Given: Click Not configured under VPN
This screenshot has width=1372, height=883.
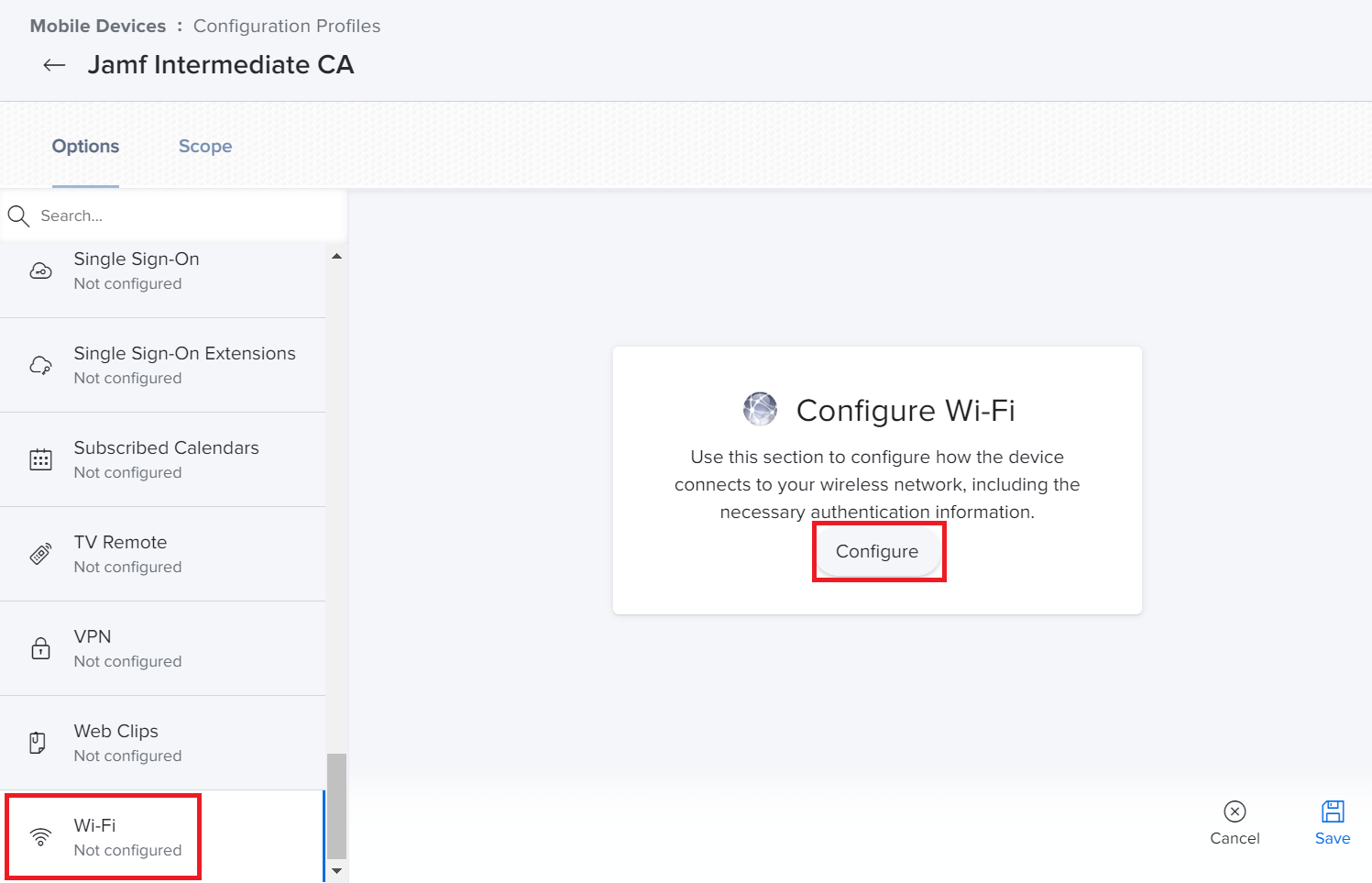Looking at the screenshot, I should coord(127,661).
